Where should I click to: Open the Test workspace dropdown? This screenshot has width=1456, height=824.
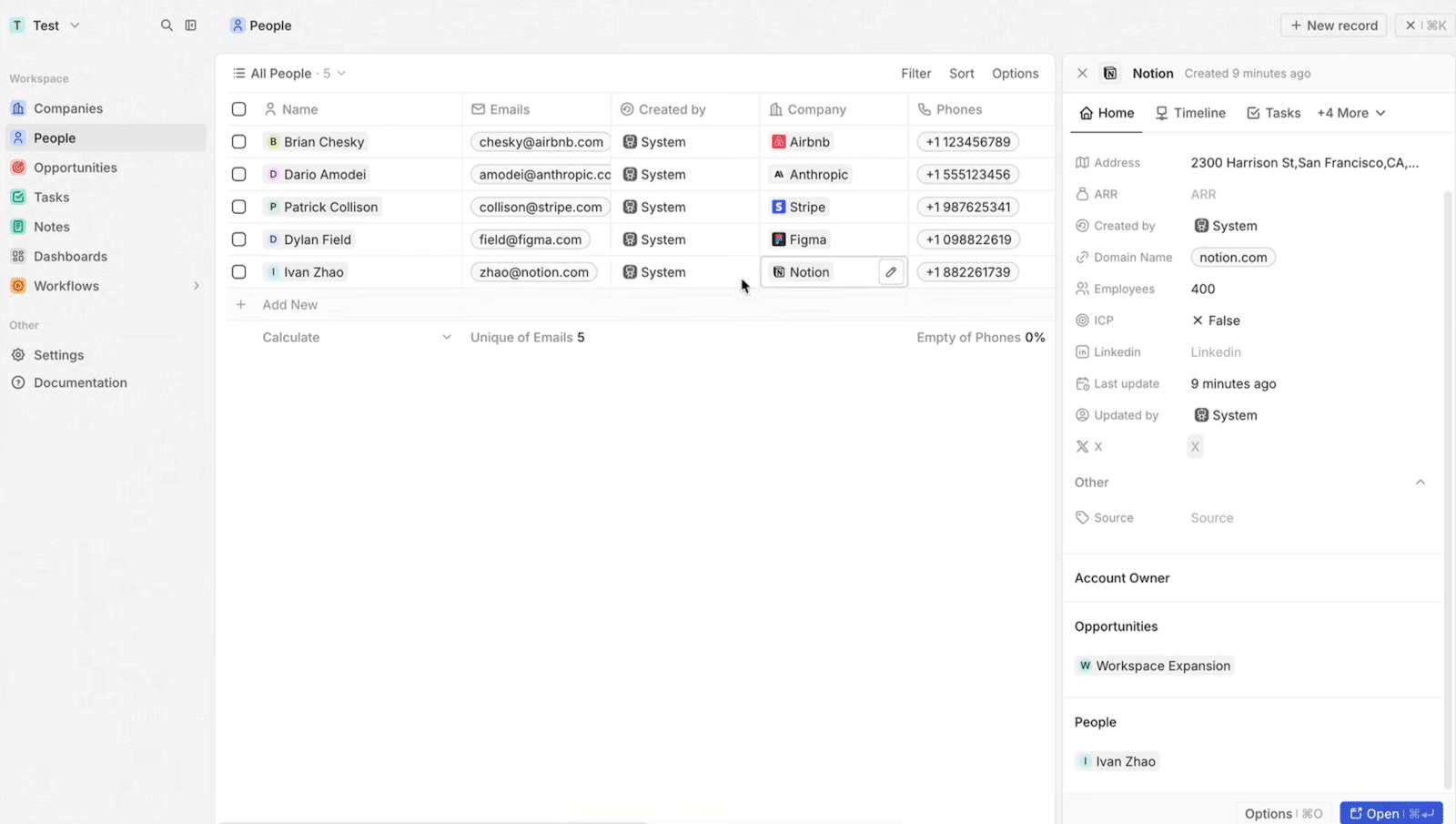(x=45, y=25)
